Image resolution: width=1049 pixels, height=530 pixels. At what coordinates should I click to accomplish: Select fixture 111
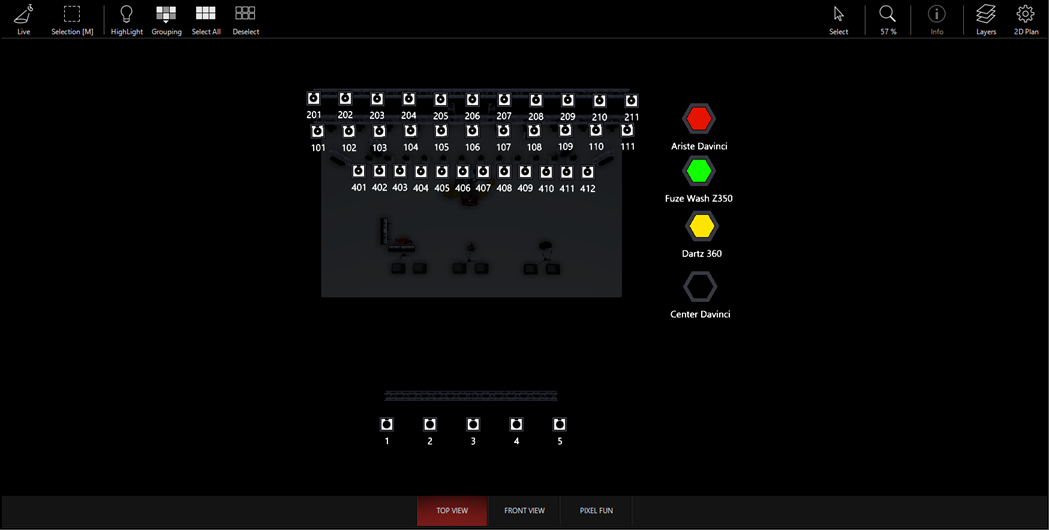tap(627, 130)
